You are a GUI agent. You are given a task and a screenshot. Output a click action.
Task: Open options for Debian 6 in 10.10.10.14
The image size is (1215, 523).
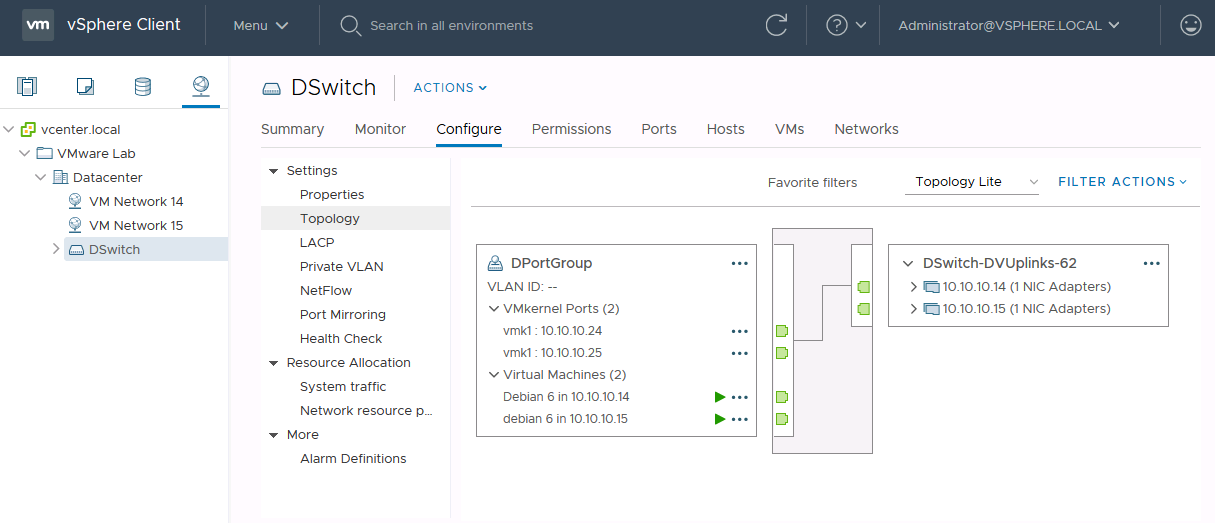740,397
